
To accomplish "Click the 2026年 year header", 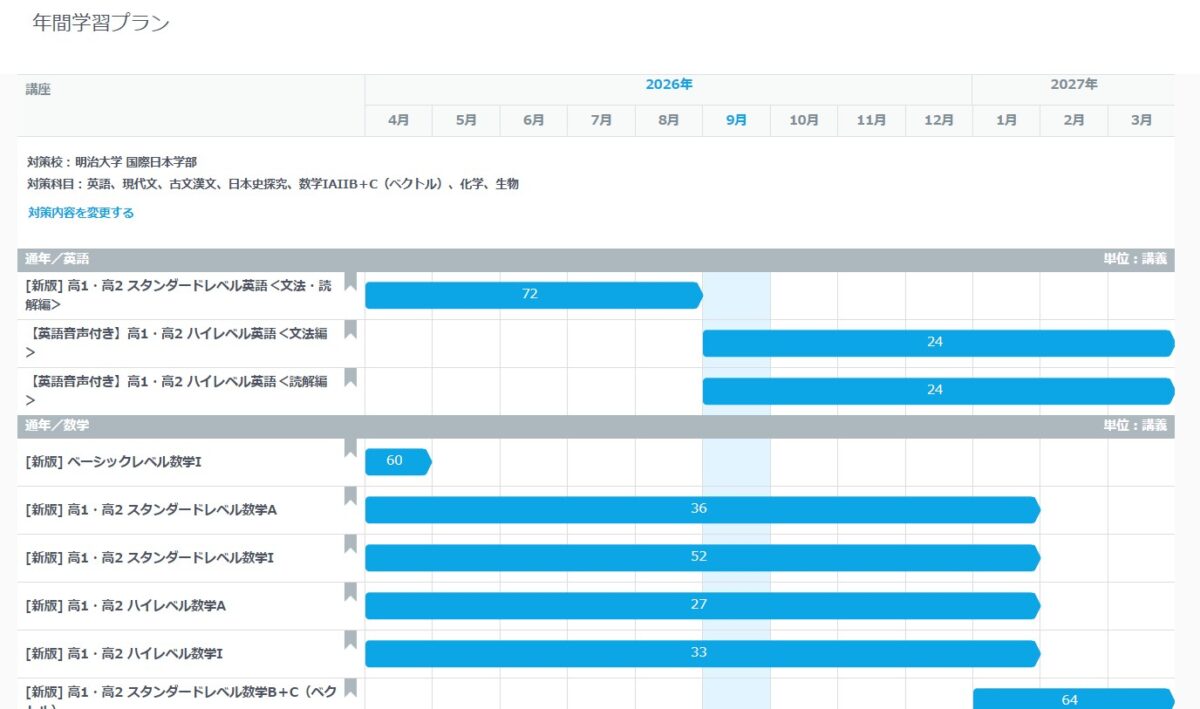I will pos(669,85).
